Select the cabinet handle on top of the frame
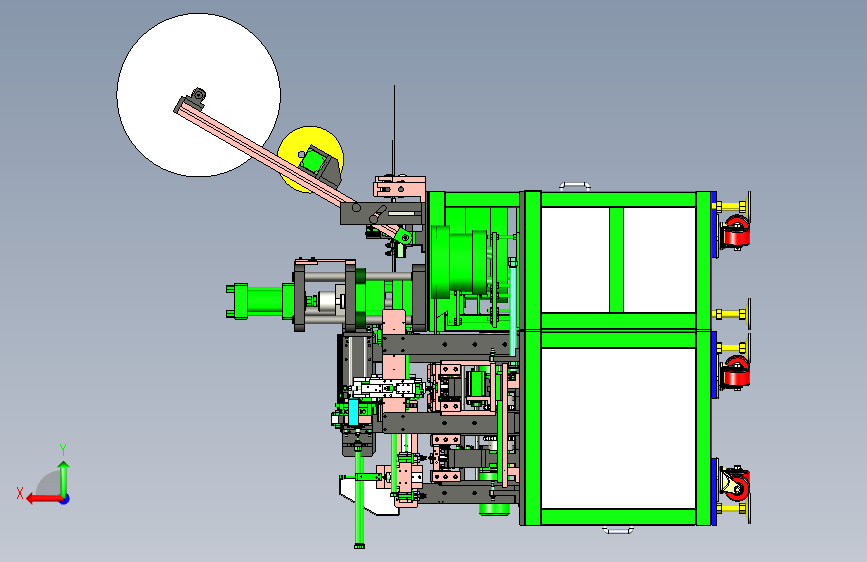This screenshot has width=867, height=562. [x=575, y=186]
